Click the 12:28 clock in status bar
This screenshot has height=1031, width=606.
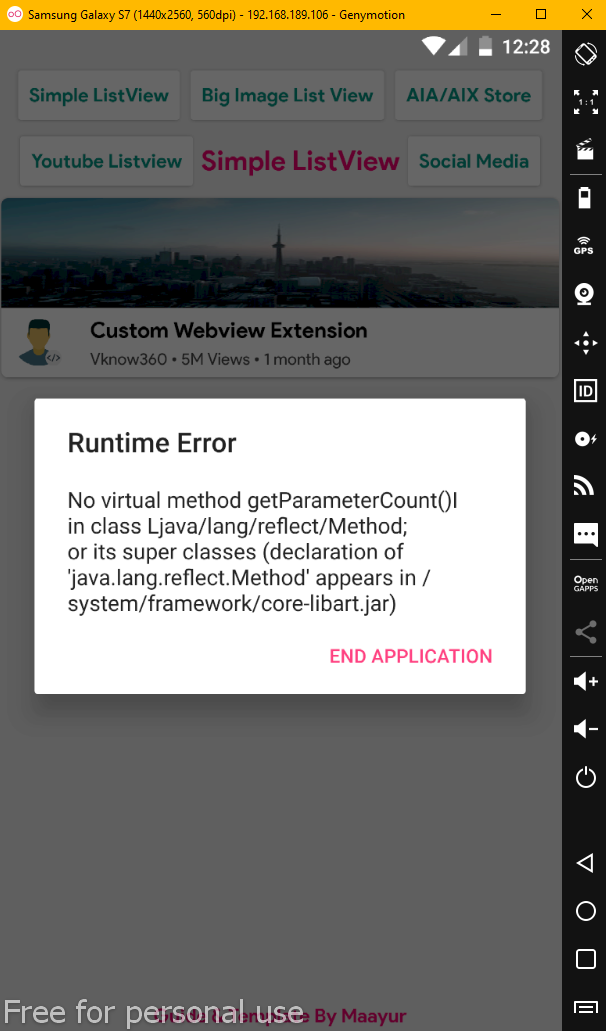point(526,47)
